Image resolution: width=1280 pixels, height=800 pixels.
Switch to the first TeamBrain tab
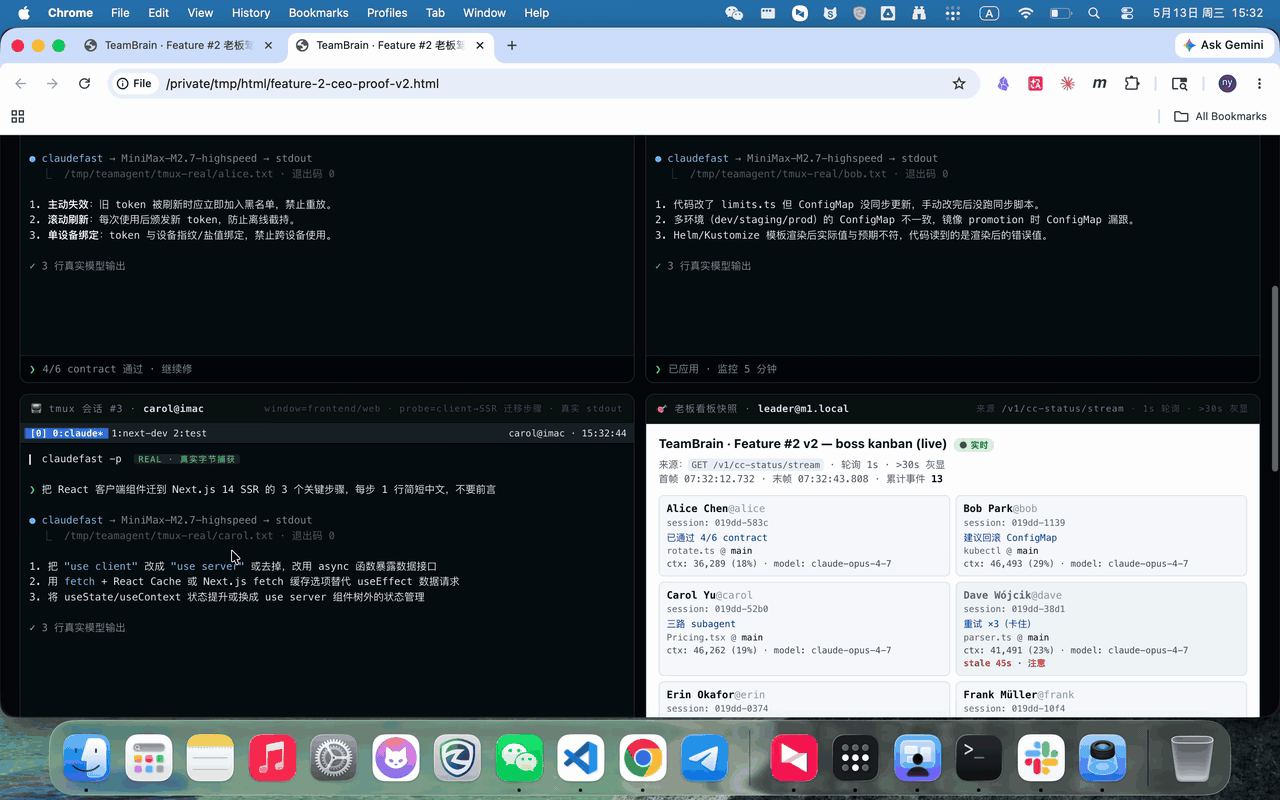pos(180,45)
